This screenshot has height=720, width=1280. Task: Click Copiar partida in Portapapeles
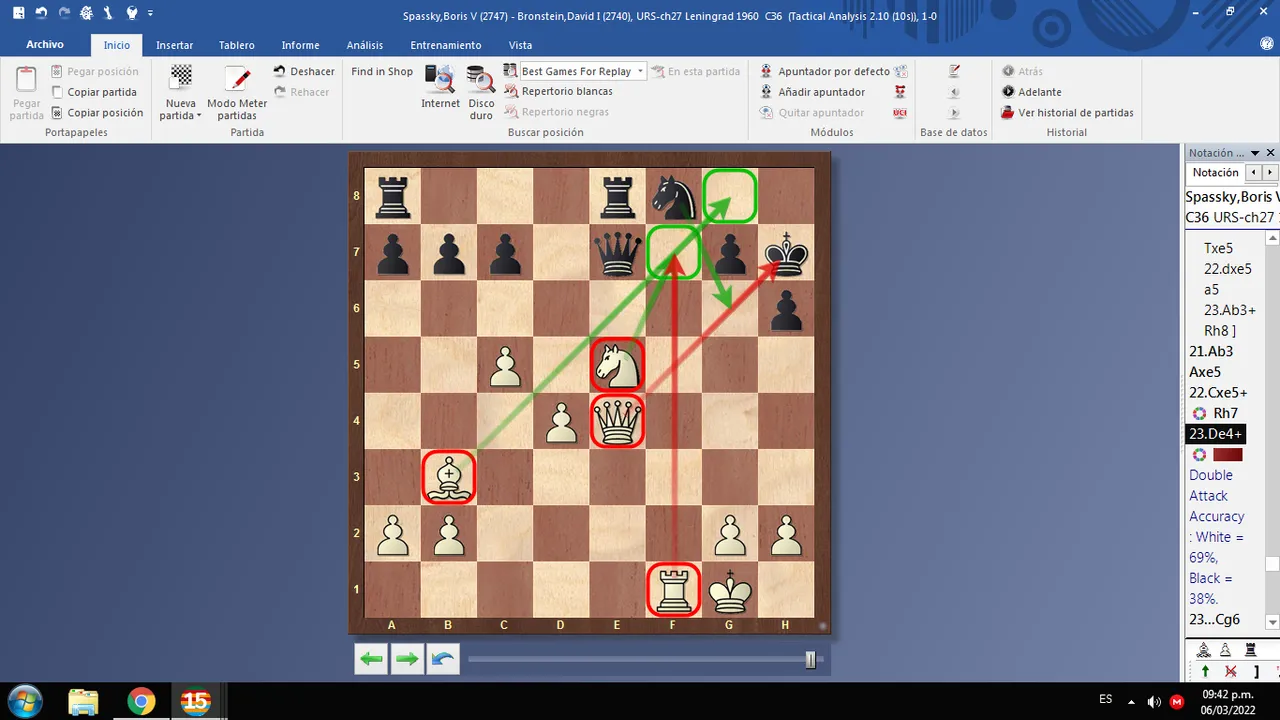click(94, 92)
